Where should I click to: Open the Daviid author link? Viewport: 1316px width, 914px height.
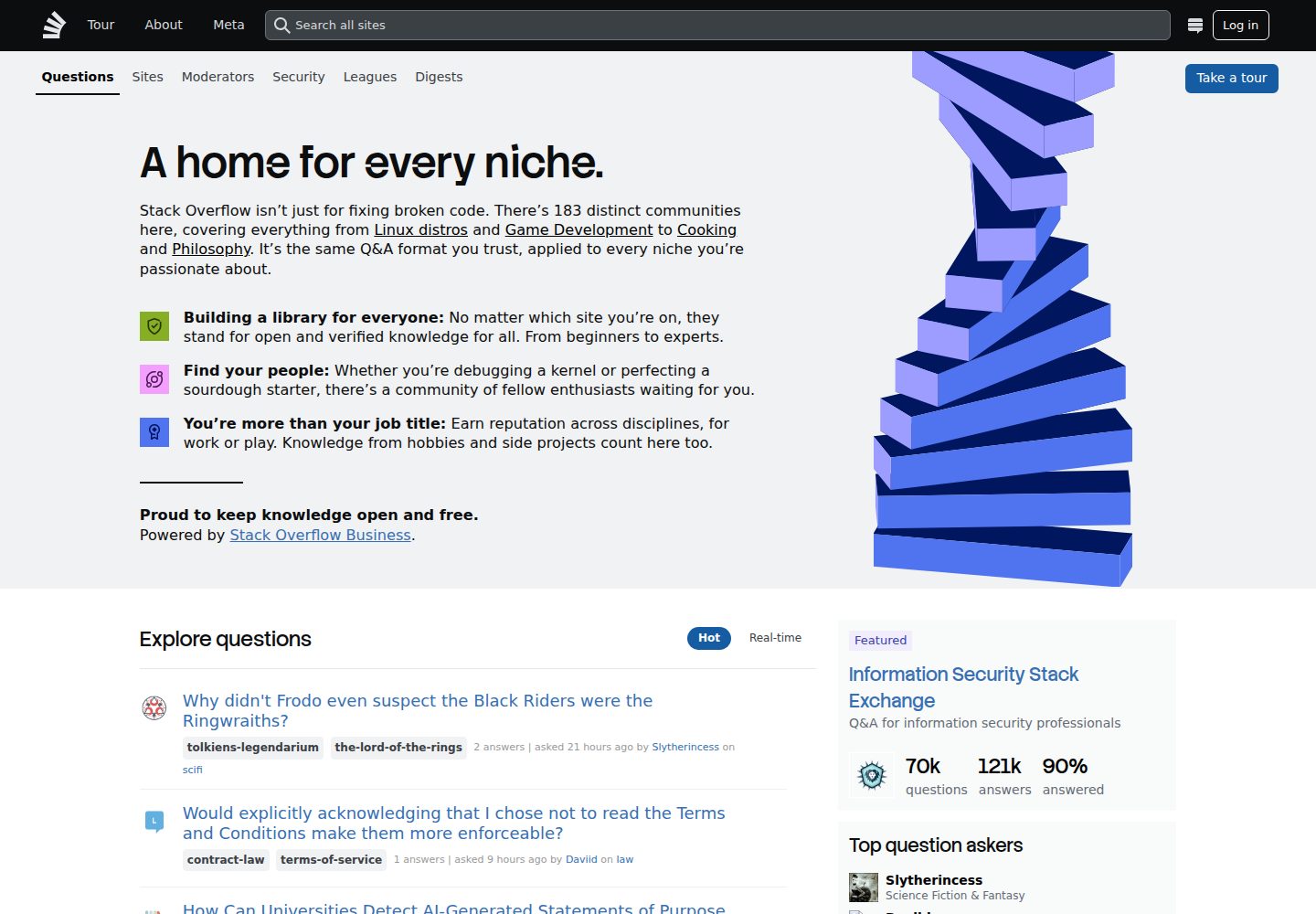point(581,860)
